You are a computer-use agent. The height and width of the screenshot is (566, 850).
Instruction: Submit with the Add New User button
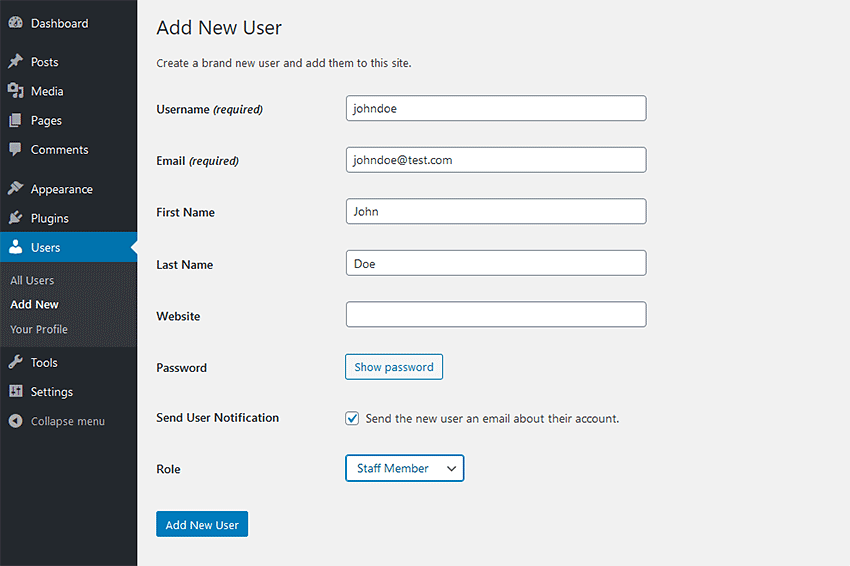202,525
